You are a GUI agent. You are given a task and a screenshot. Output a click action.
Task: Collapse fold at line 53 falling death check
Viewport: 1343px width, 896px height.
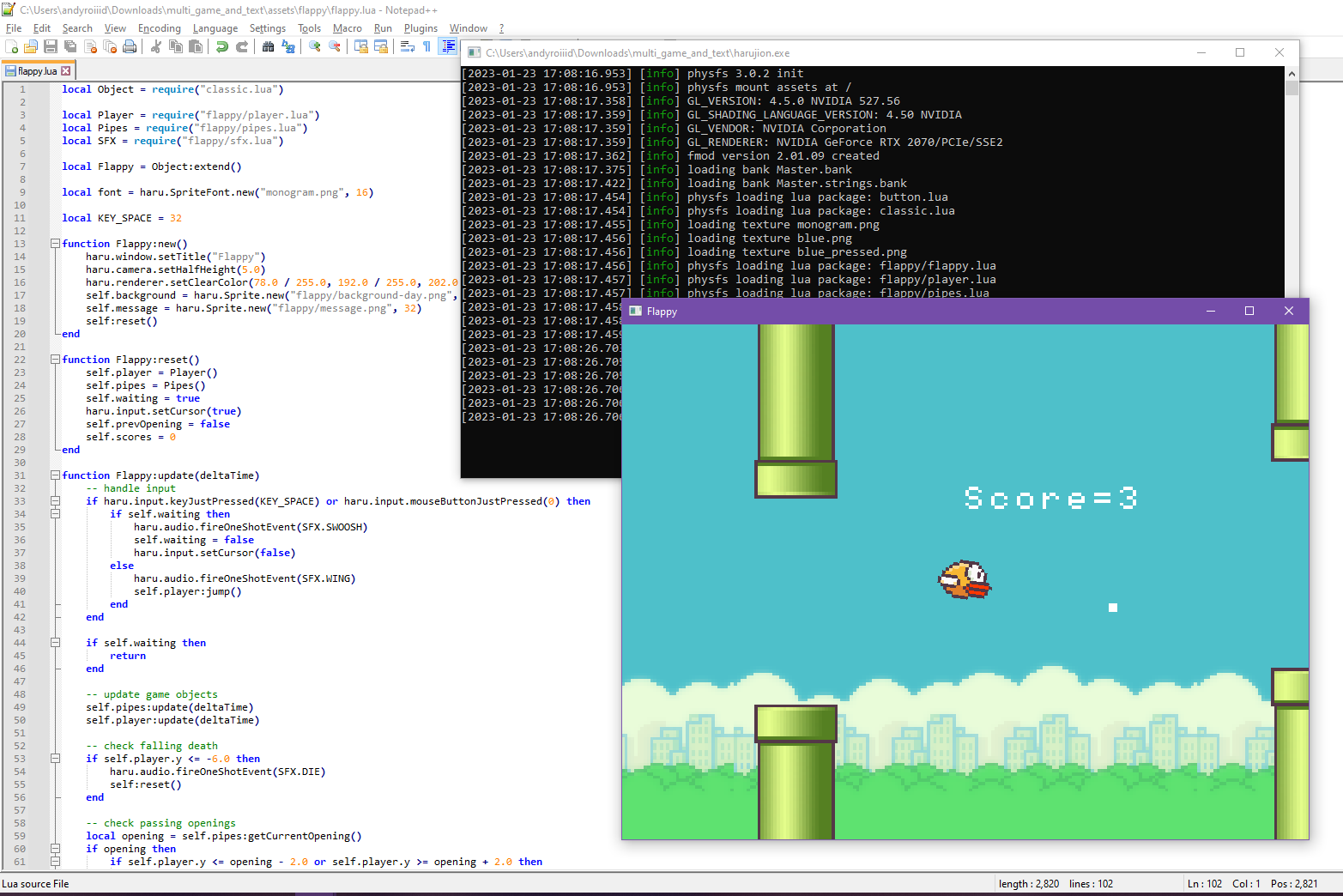55,759
